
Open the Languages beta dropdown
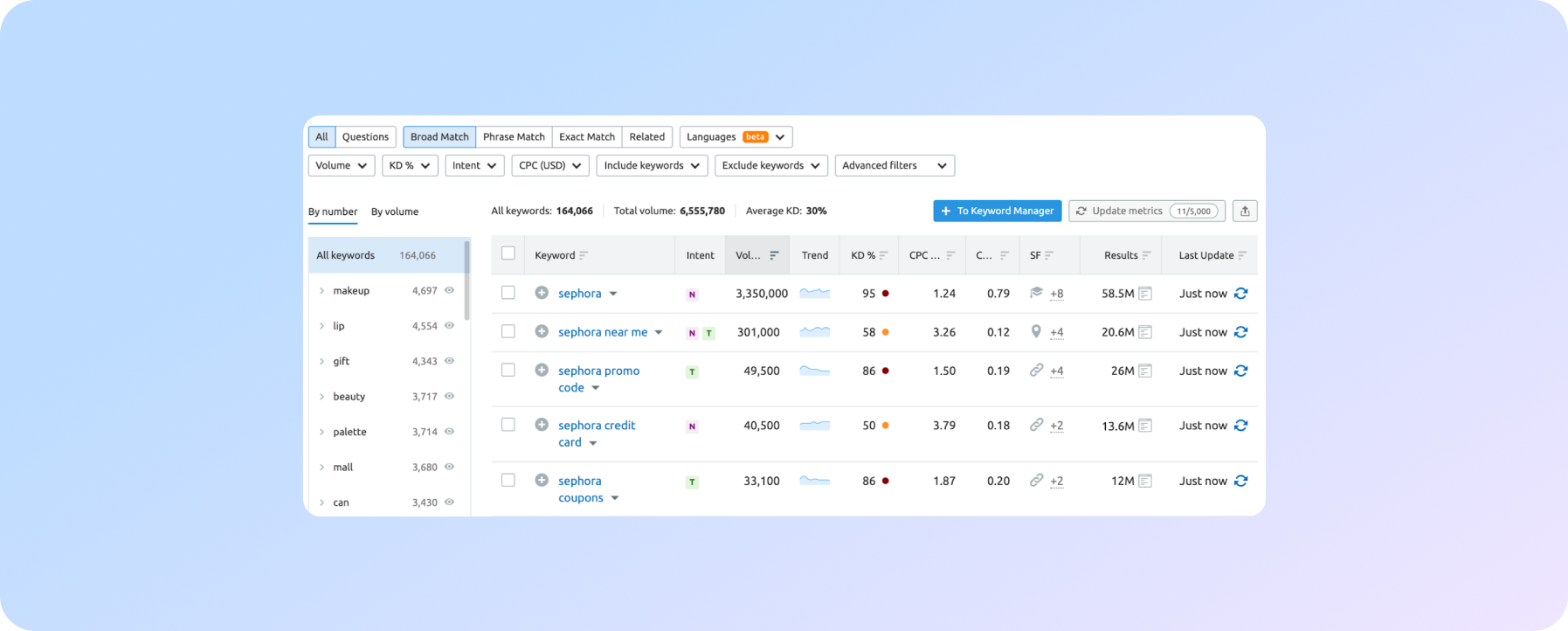click(x=736, y=136)
